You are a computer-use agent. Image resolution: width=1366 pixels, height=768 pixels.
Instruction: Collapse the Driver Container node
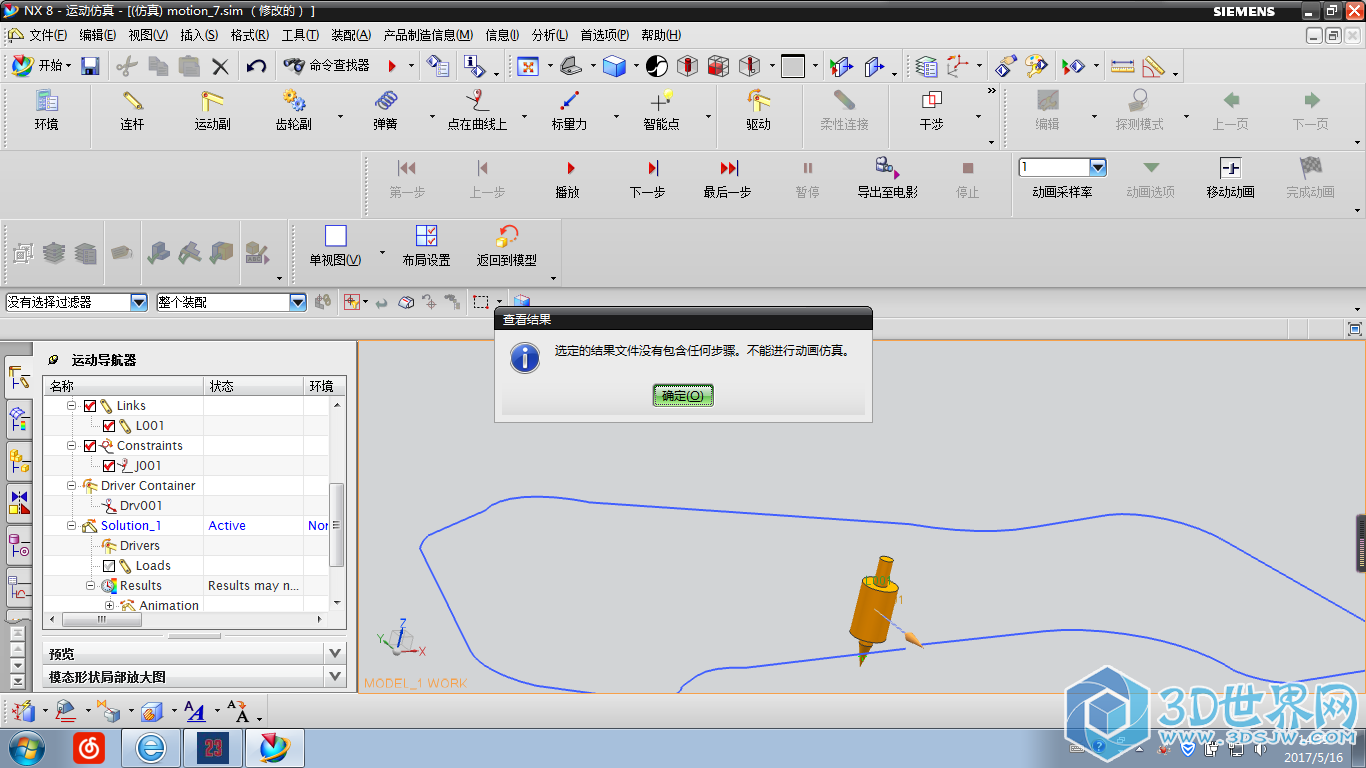pyautogui.click(x=72, y=486)
